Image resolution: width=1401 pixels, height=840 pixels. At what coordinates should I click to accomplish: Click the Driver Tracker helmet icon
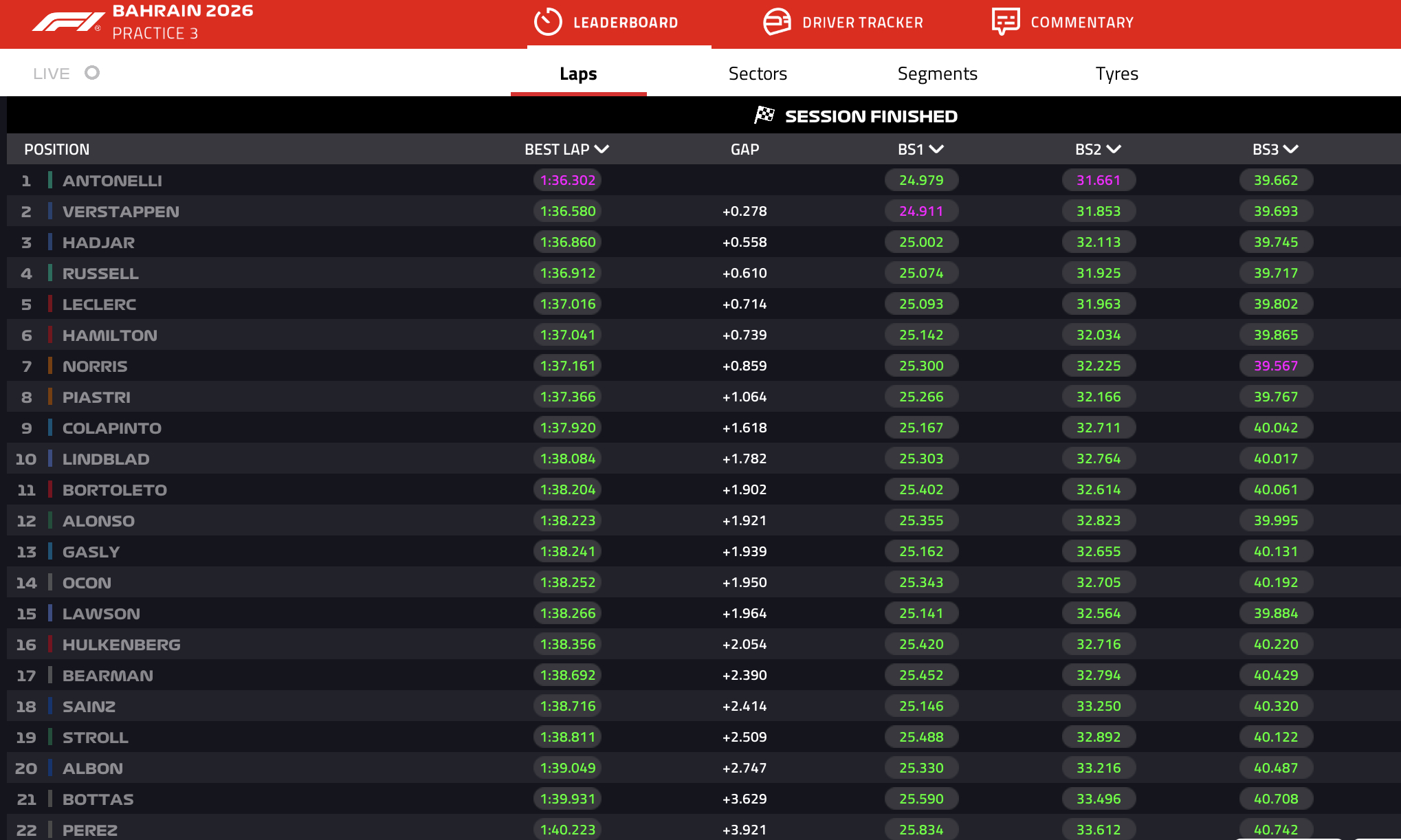(x=777, y=22)
